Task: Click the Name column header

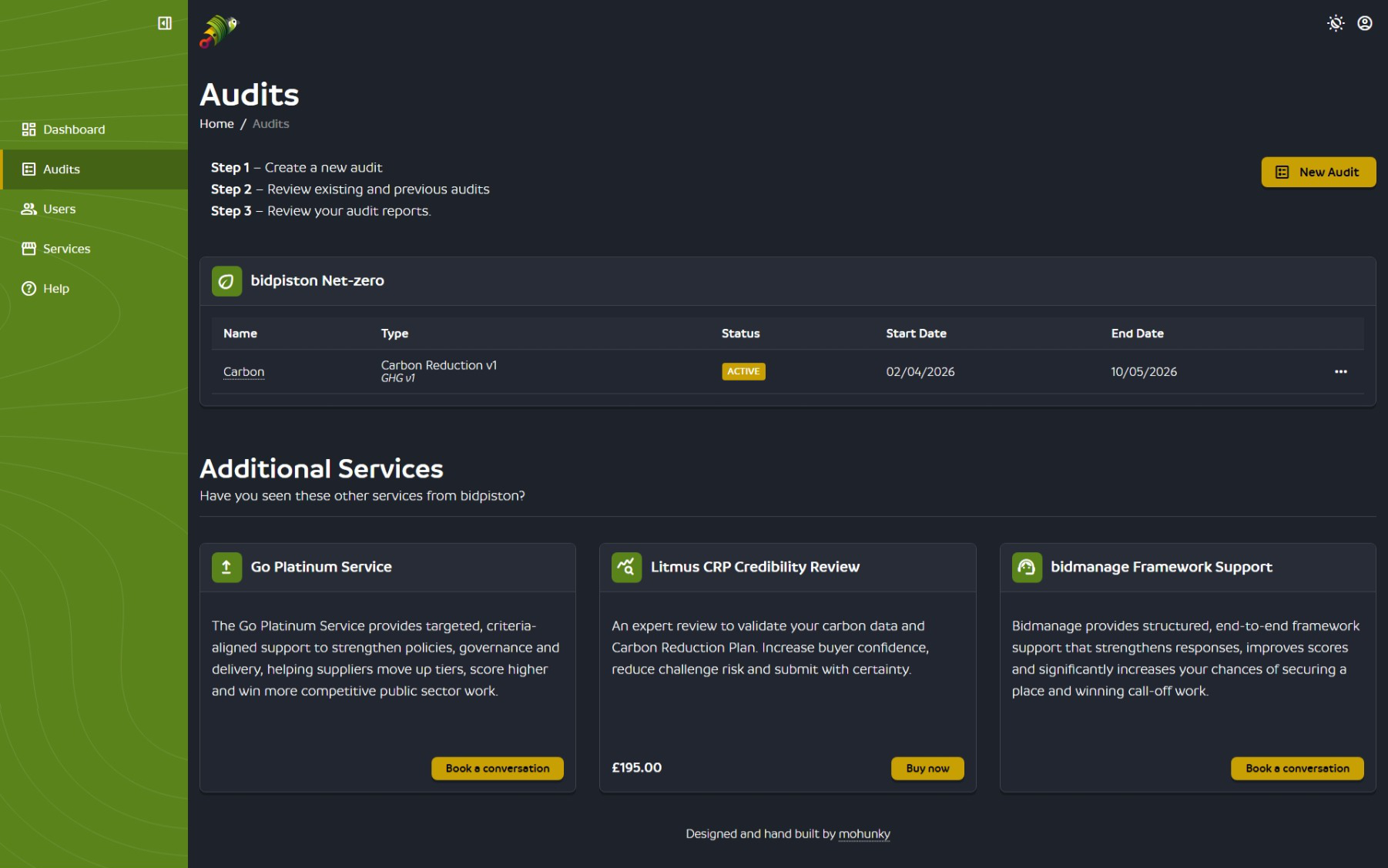Action: (240, 333)
